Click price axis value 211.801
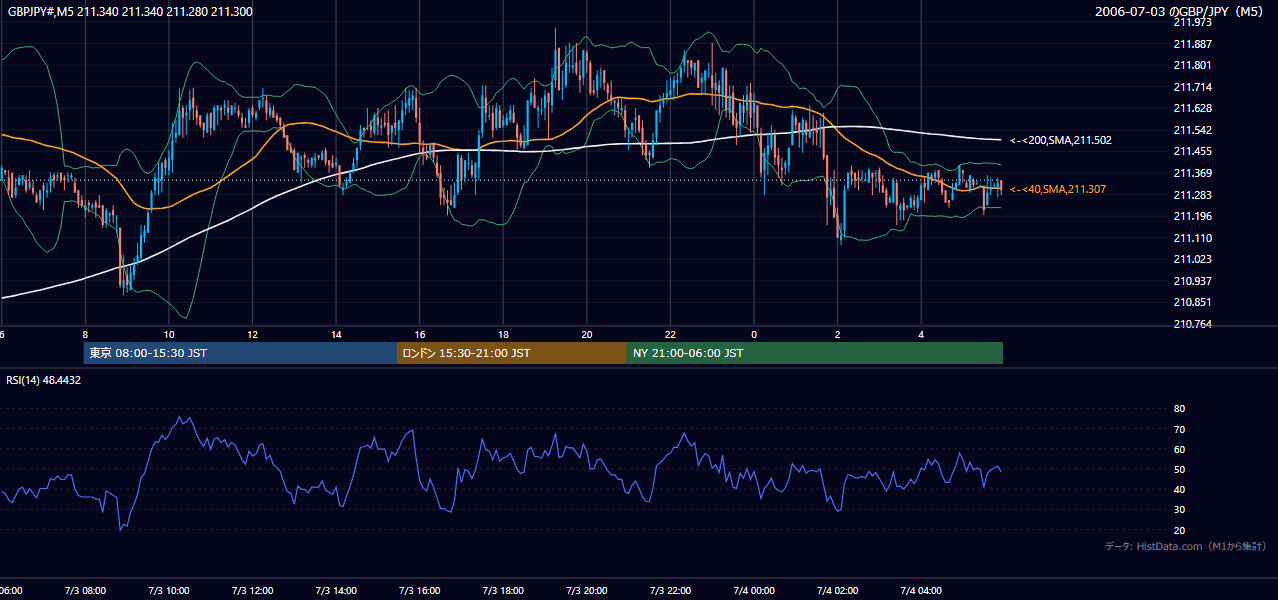 click(x=1191, y=65)
